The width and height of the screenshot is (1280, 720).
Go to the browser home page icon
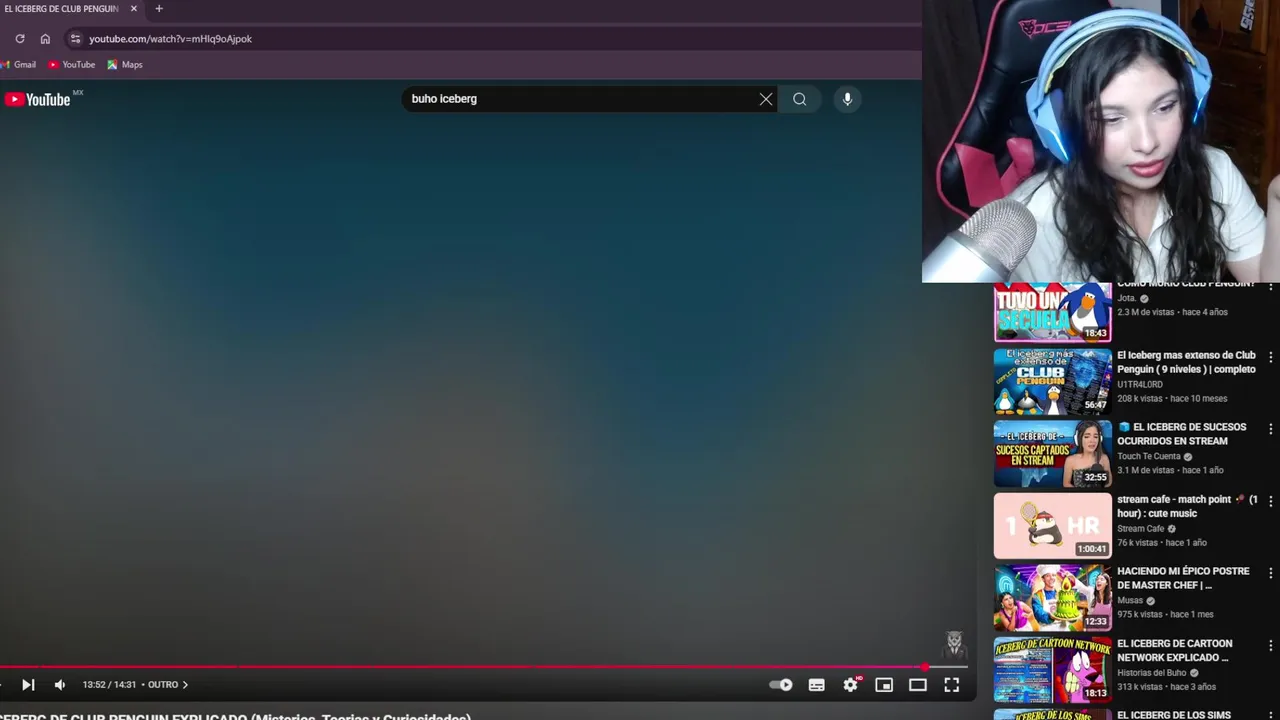[x=45, y=39]
